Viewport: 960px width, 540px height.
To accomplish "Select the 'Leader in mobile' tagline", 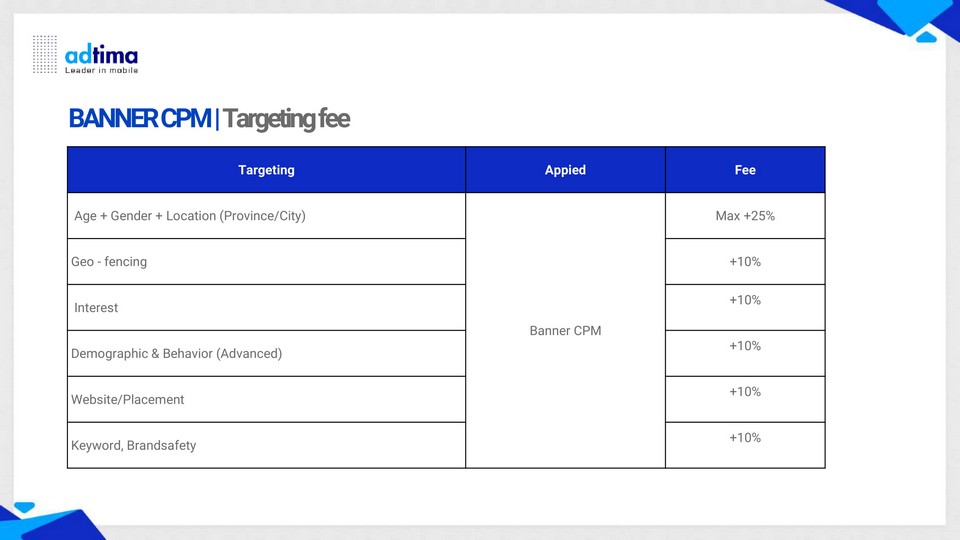I will tap(101, 70).
